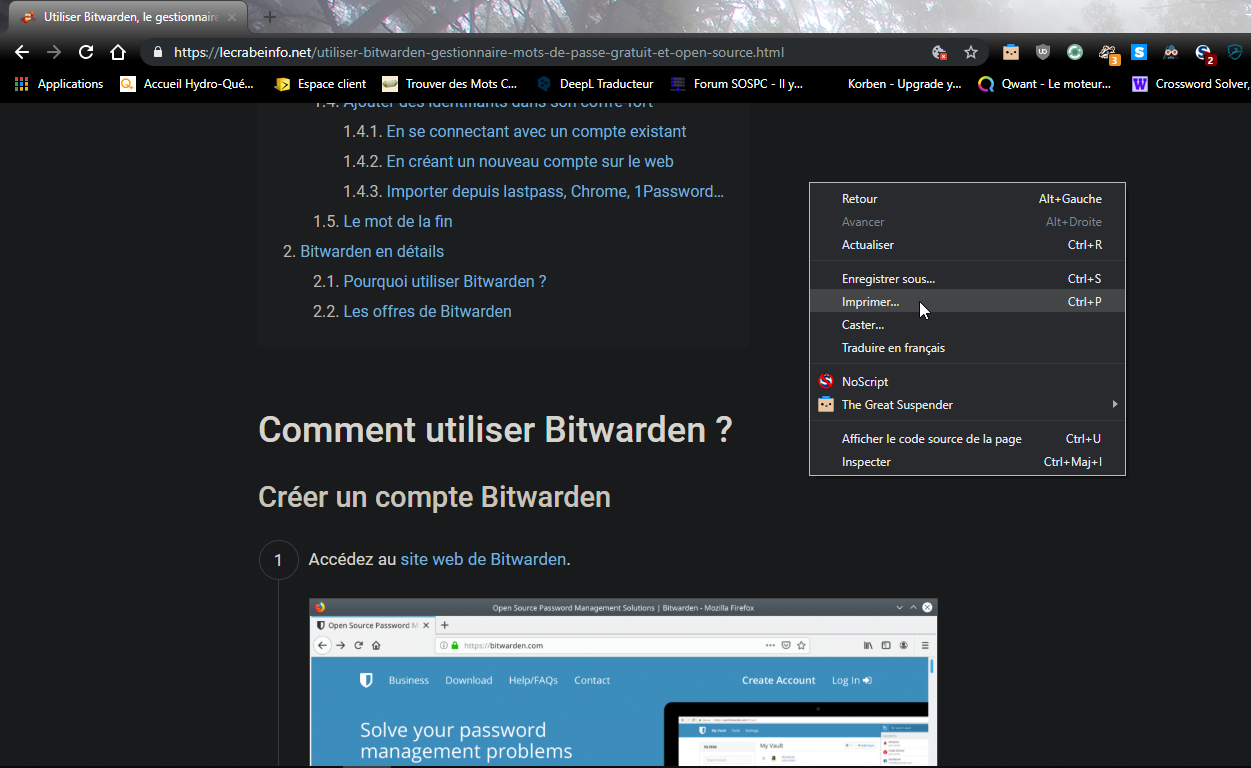
Task: Open the Applications shortcut in bookmarks bar
Action: pyautogui.click(x=59, y=84)
